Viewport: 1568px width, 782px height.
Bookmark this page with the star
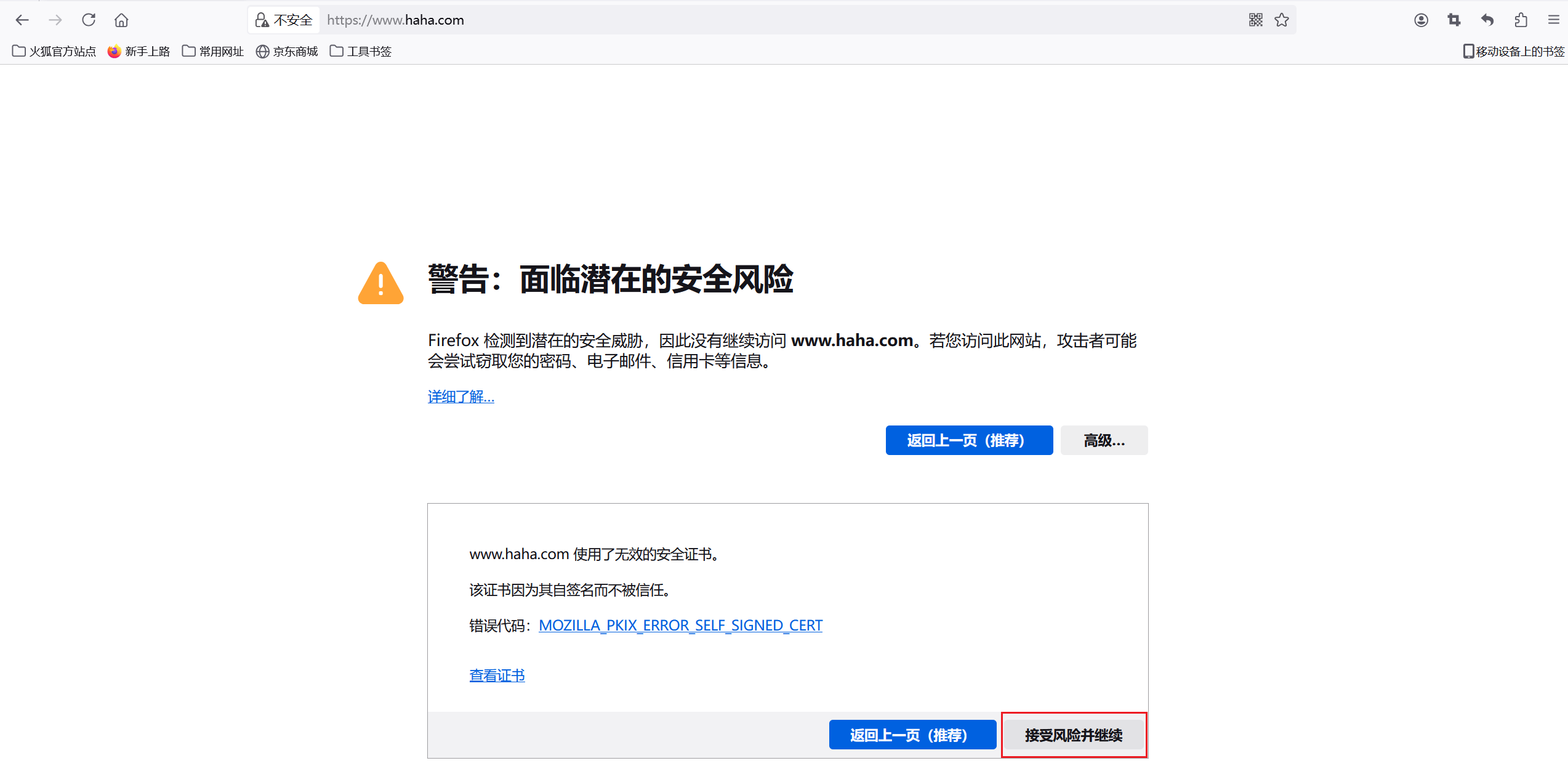pos(1282,20)
